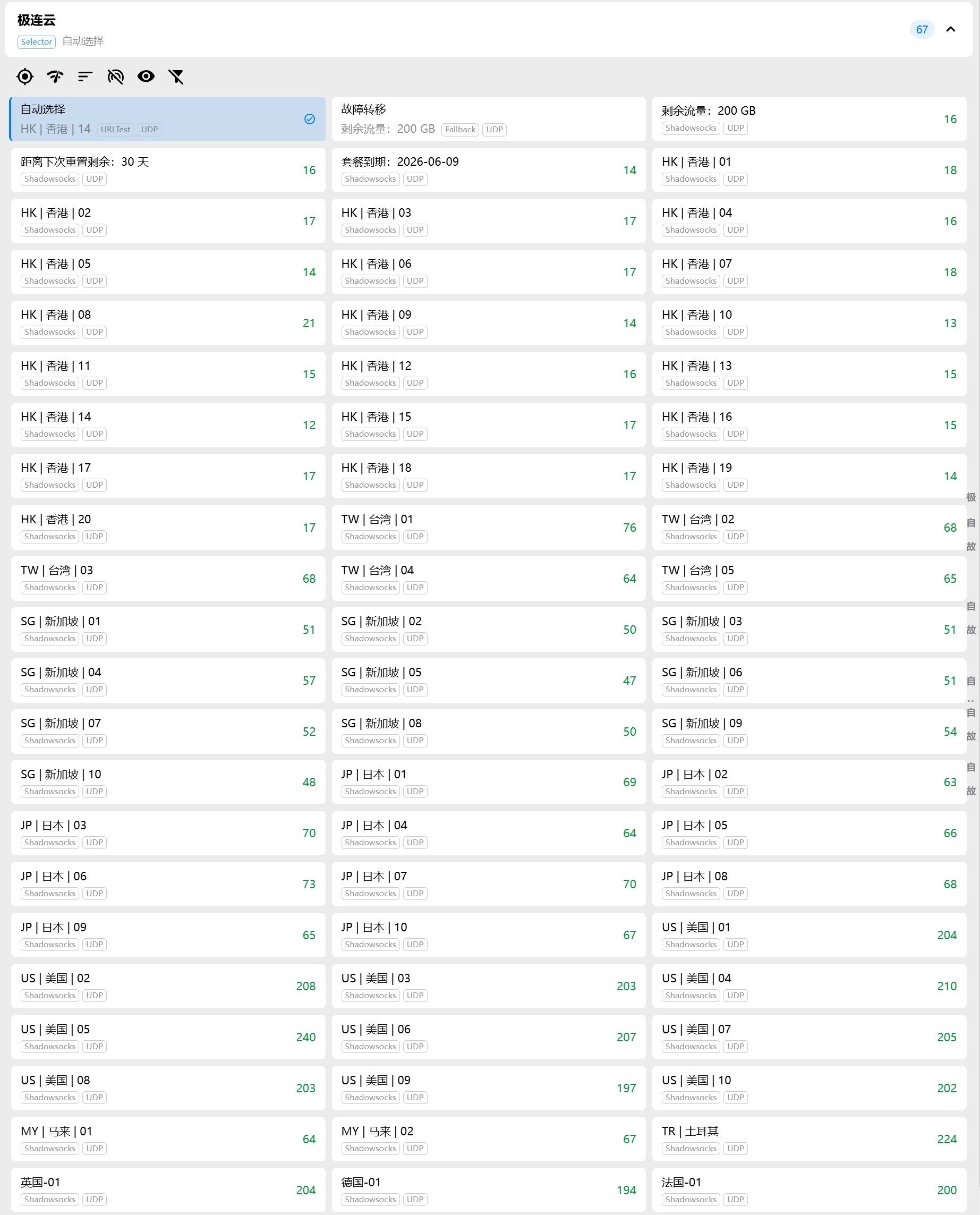Viewport: 980px width, 1215px height.
Task: Run the network delay test icon
Action: 55,76
